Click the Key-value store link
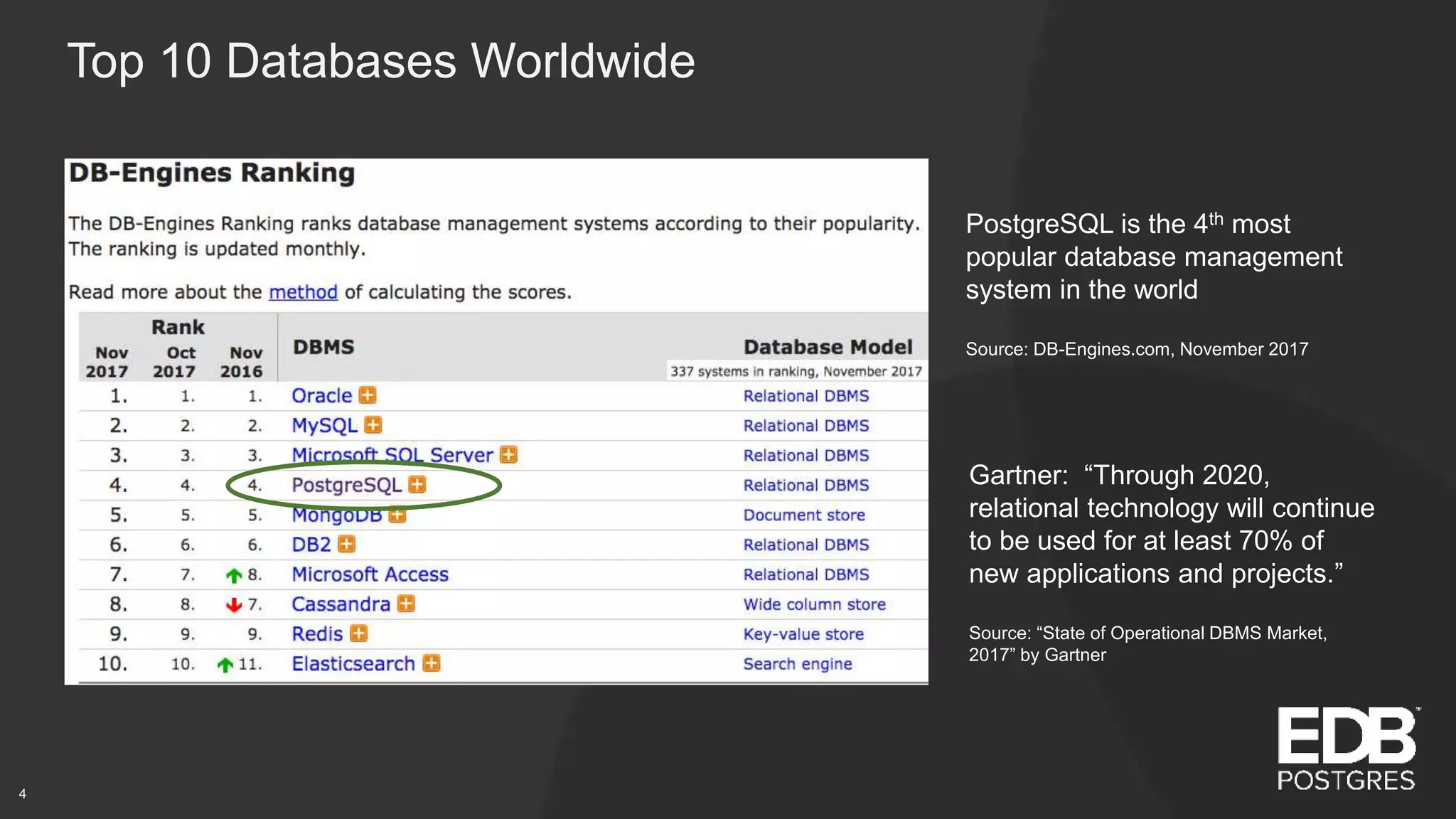 (x=803, y=634)
